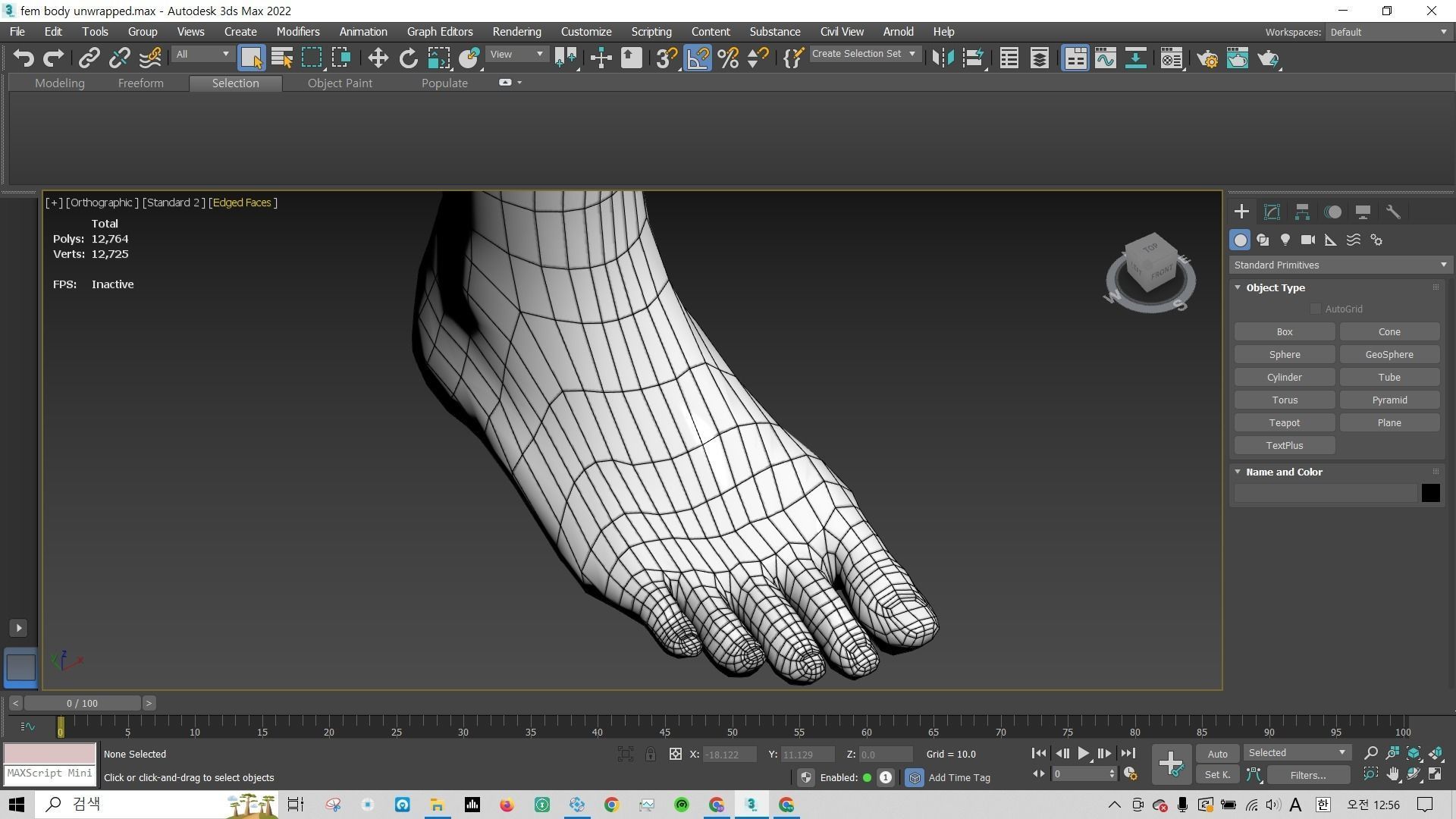Open the Scene Explorer toggle
Image resolution: width=1456 pixels, height=819 pixels.
pyautogui.click(x=1009, y=58)
